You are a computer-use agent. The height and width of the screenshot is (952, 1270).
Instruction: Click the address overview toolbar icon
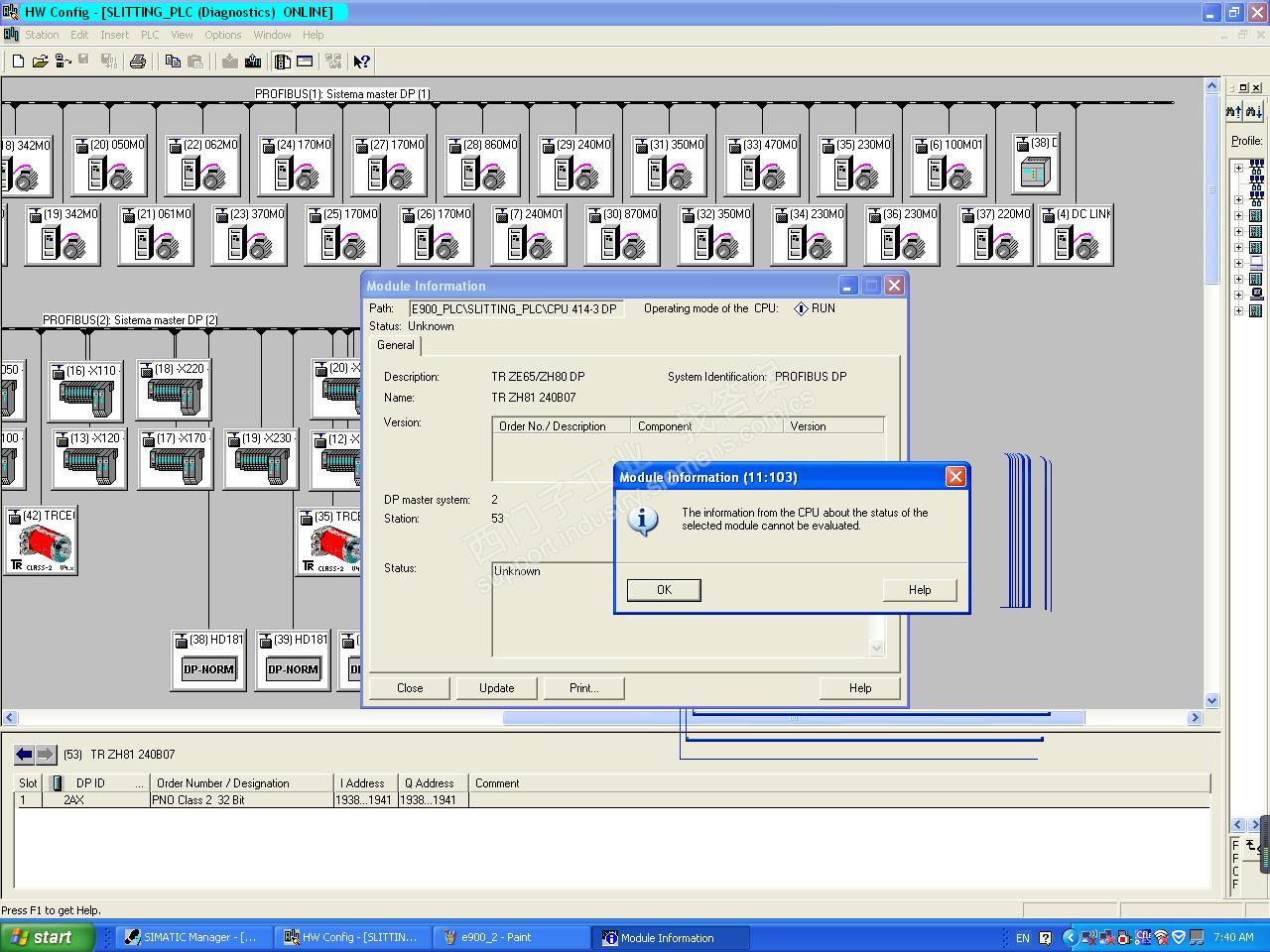pos(305,61)
